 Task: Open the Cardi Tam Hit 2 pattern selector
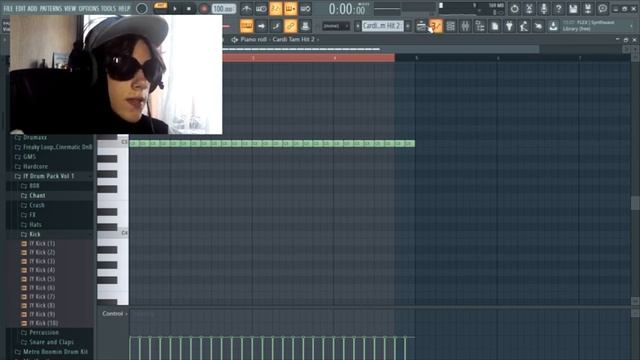[383, 26]
